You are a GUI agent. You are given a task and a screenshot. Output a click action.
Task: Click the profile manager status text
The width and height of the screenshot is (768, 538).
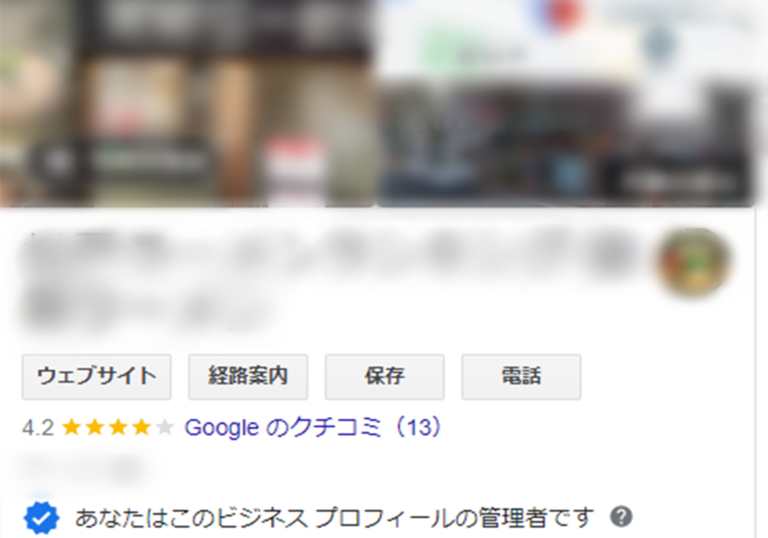click(335, 518)
